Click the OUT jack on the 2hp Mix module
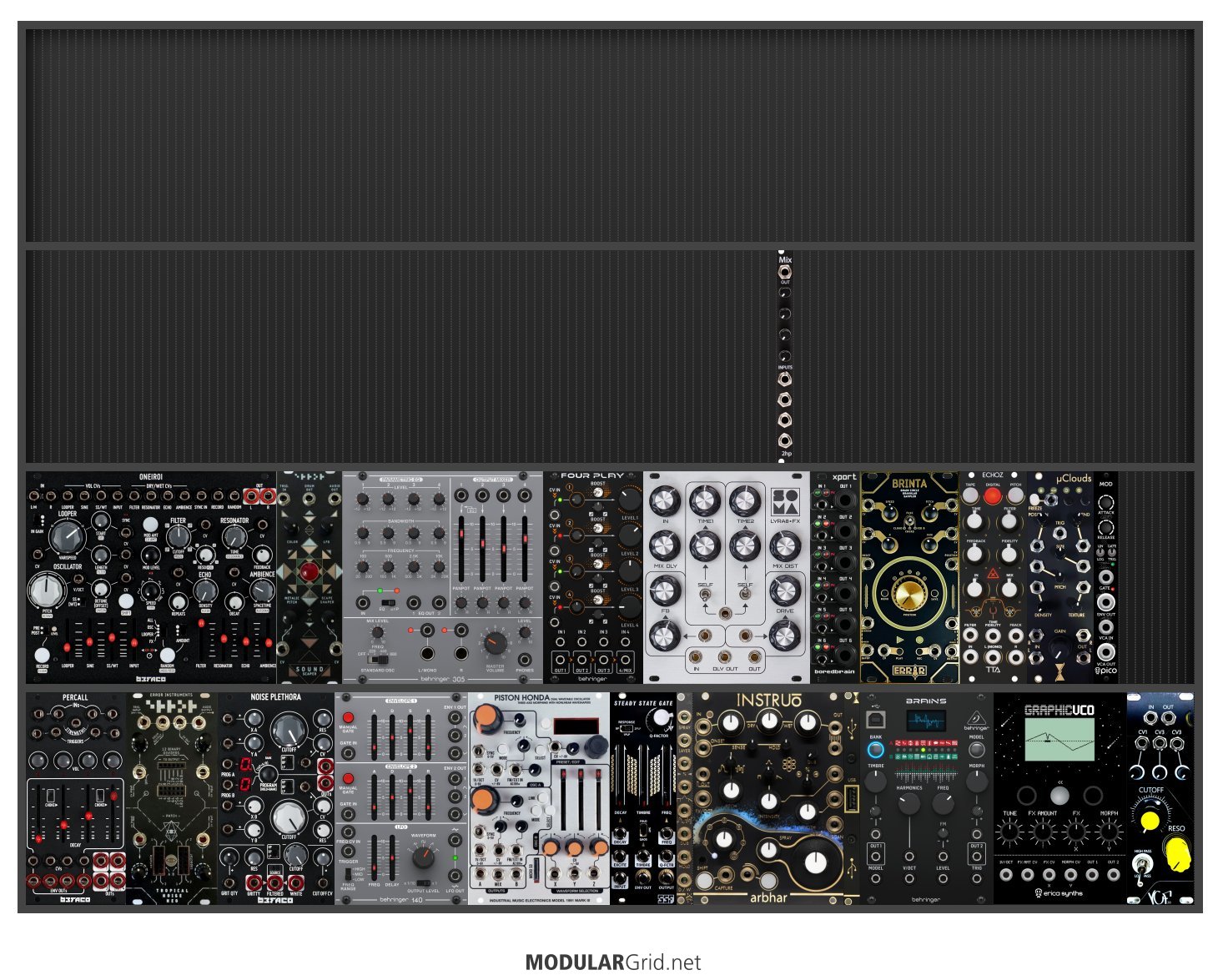Viewport: 1228px width, 980px height. 785,271
